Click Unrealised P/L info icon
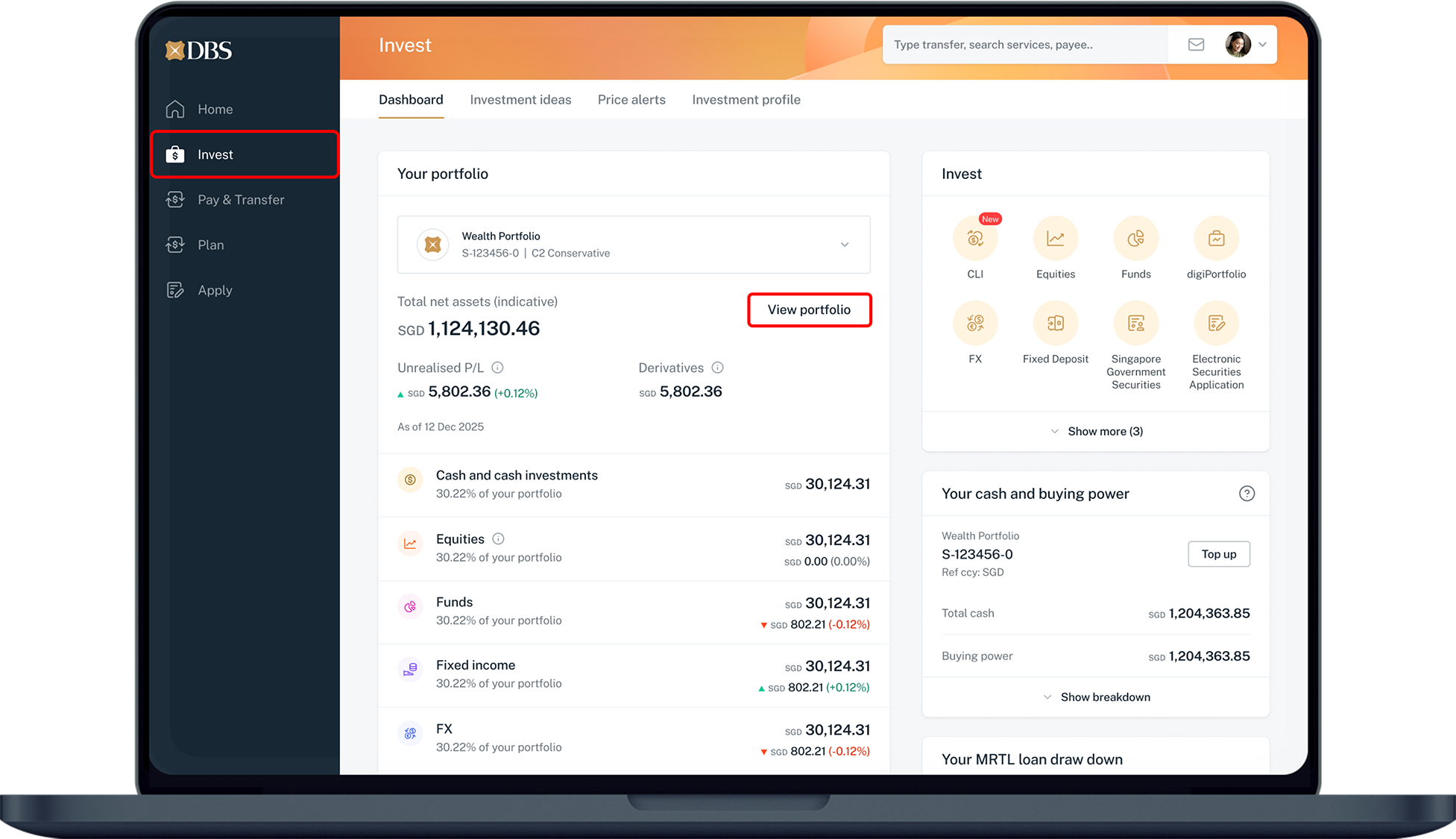Viewport: 1456px width, 839px height. pos(498,368)
